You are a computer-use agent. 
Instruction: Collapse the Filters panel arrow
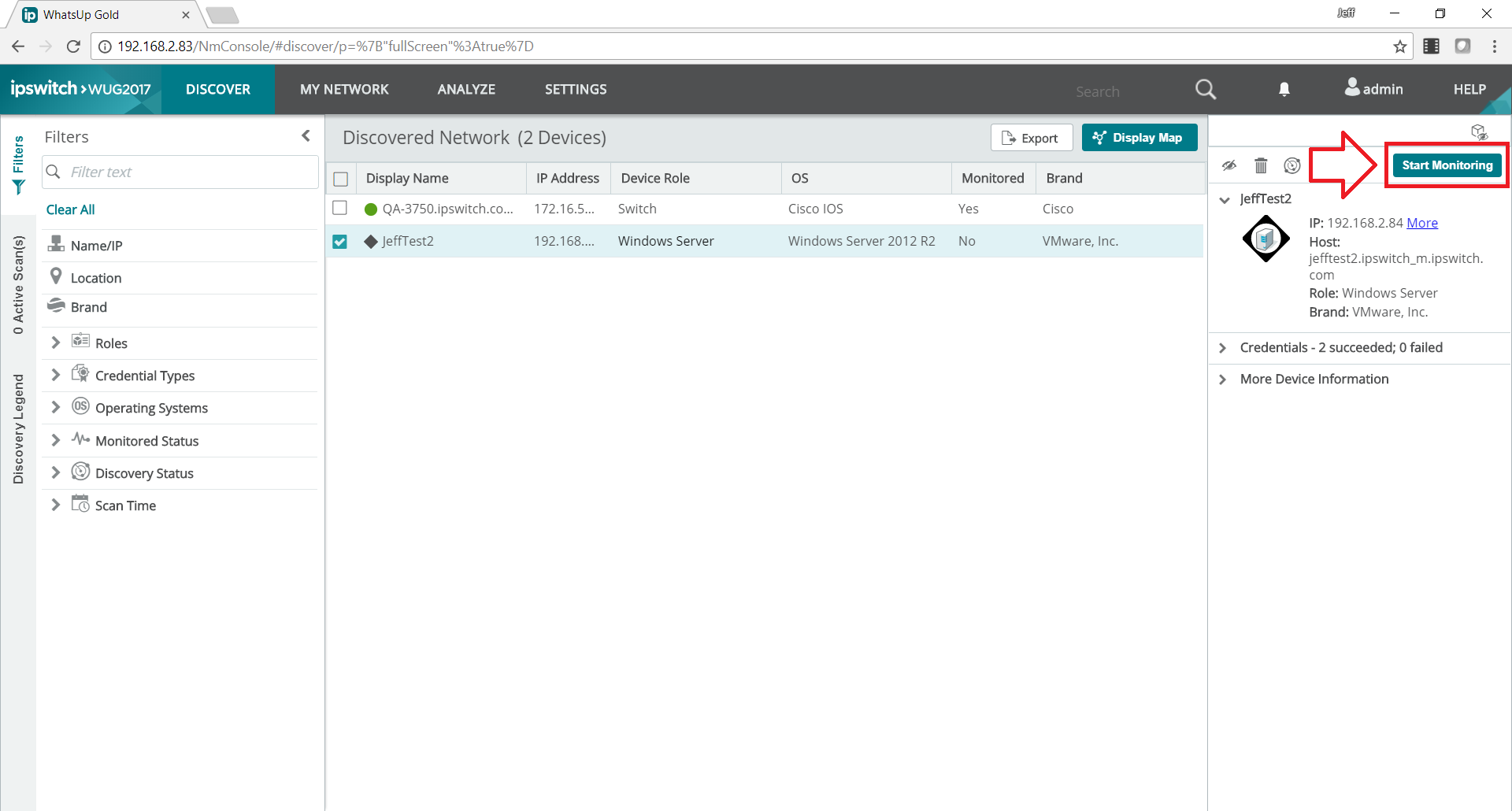[306, 135]
